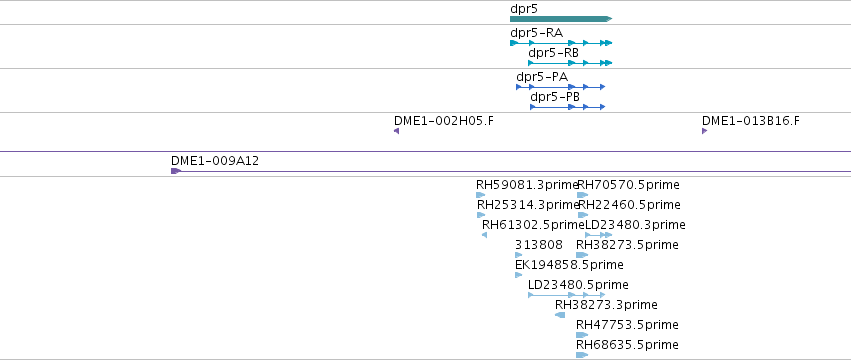Select the RH59081.3prime EST glyph
Viewport: 851px width, 360px height.
pyautogui.click(x=480, y=195)
